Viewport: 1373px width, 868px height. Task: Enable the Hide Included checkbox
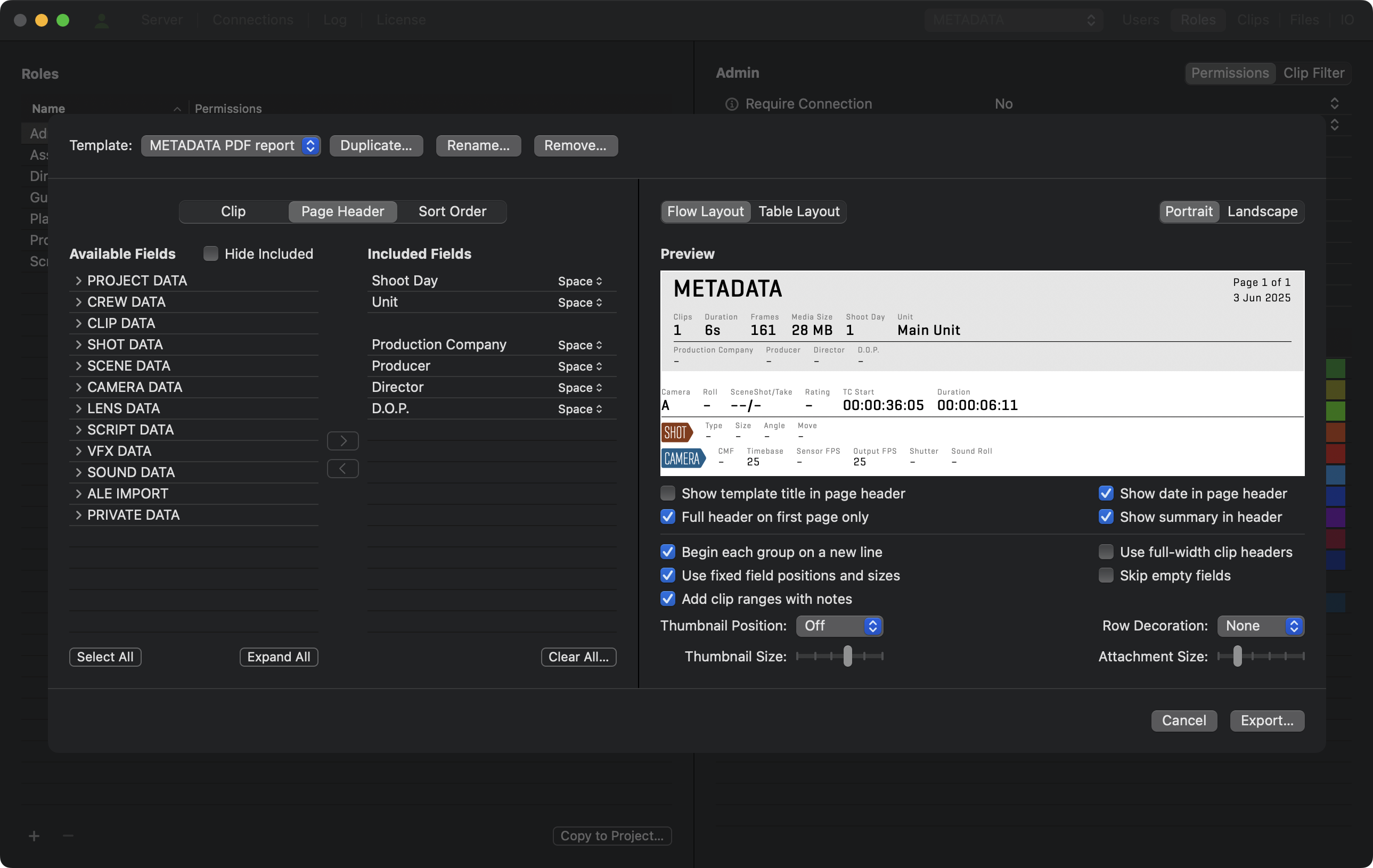[211, 253]
